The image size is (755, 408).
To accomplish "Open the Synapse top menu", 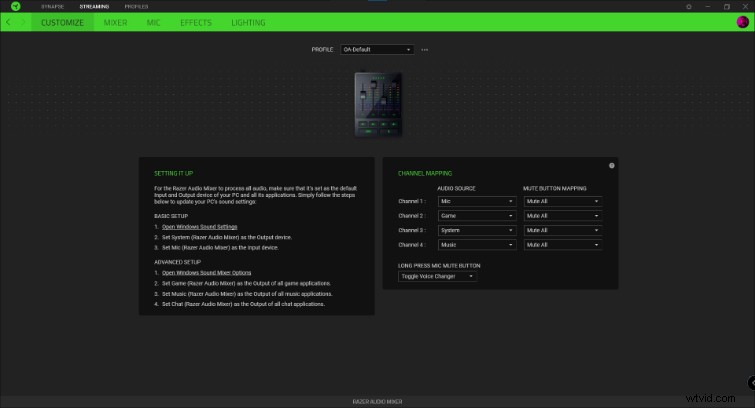I will (52, 7).
